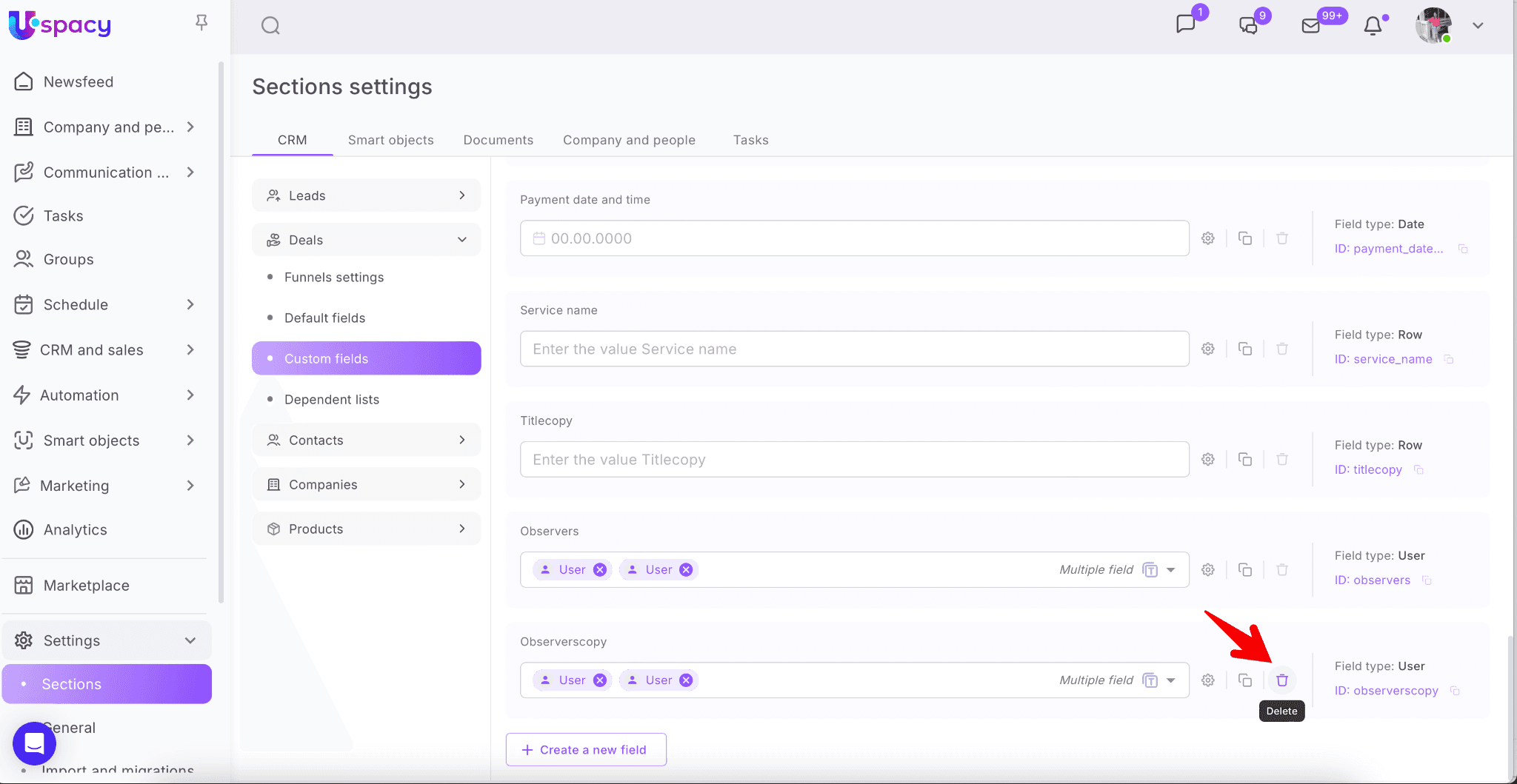The height and width of the screenshot is (784, 1517).
Task: Click the Service name input field
Action: [854, 349]
